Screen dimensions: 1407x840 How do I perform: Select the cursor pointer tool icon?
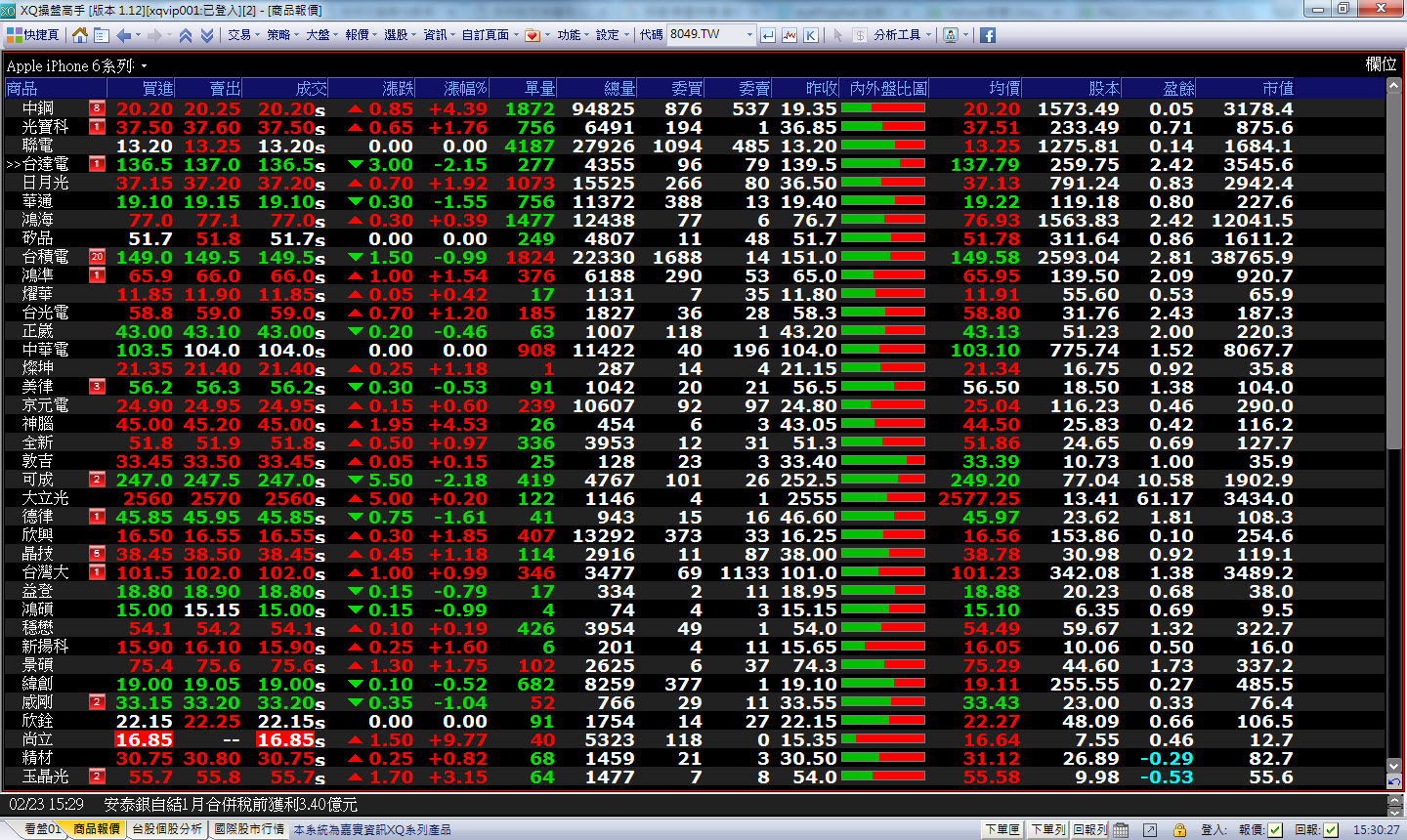[x=837, y=35]
